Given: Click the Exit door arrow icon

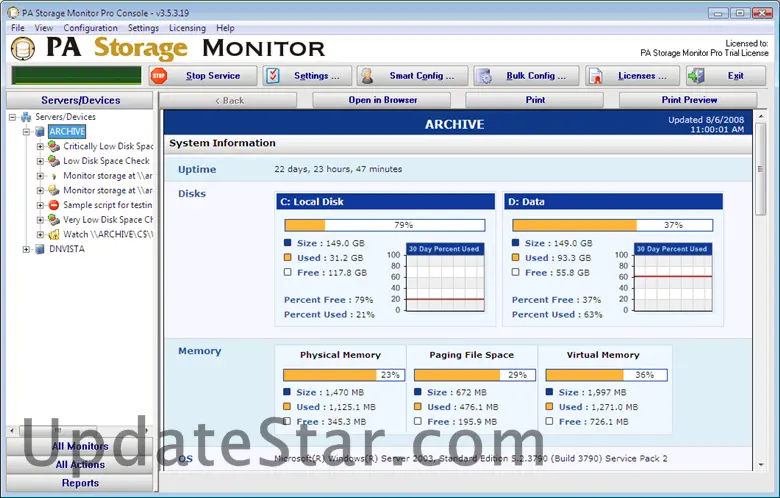Looking at the screenshot, I should (x=696, y=76).
